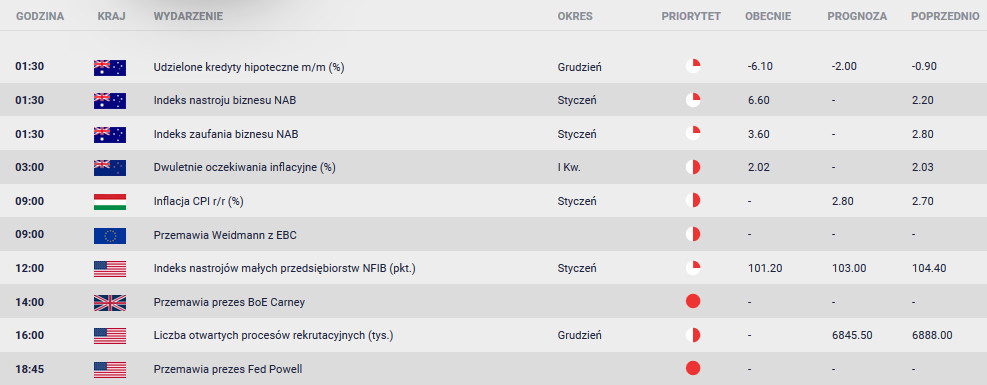This screenshot has width=987, height=385.
Task: Click the US flag beside Przemawia prezes Fed Powell
Action: (x=110, y=369)
